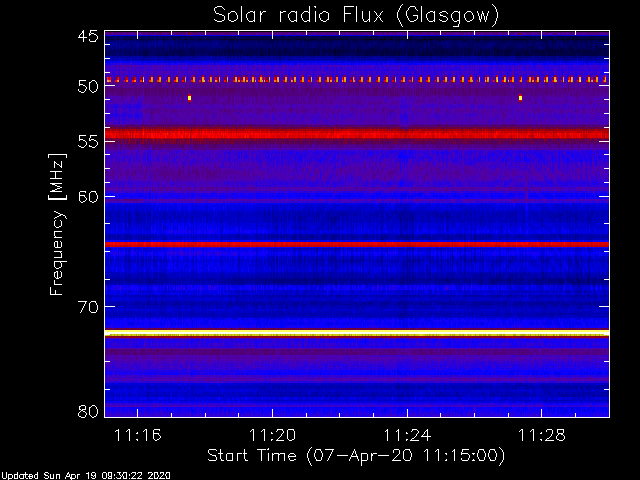Click the '80' frequency tick label
This screenshot has width=640, height=480.
88,411
